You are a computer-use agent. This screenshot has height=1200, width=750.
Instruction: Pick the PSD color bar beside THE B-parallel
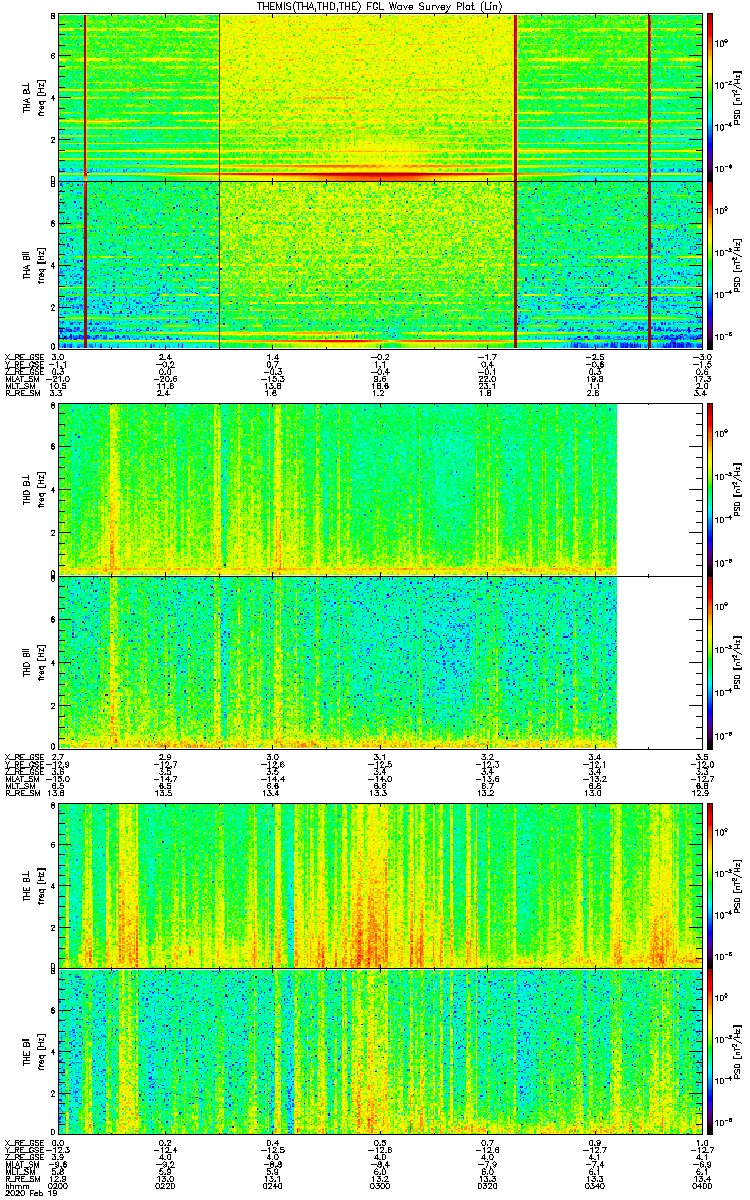click(x=711, y=1051)
